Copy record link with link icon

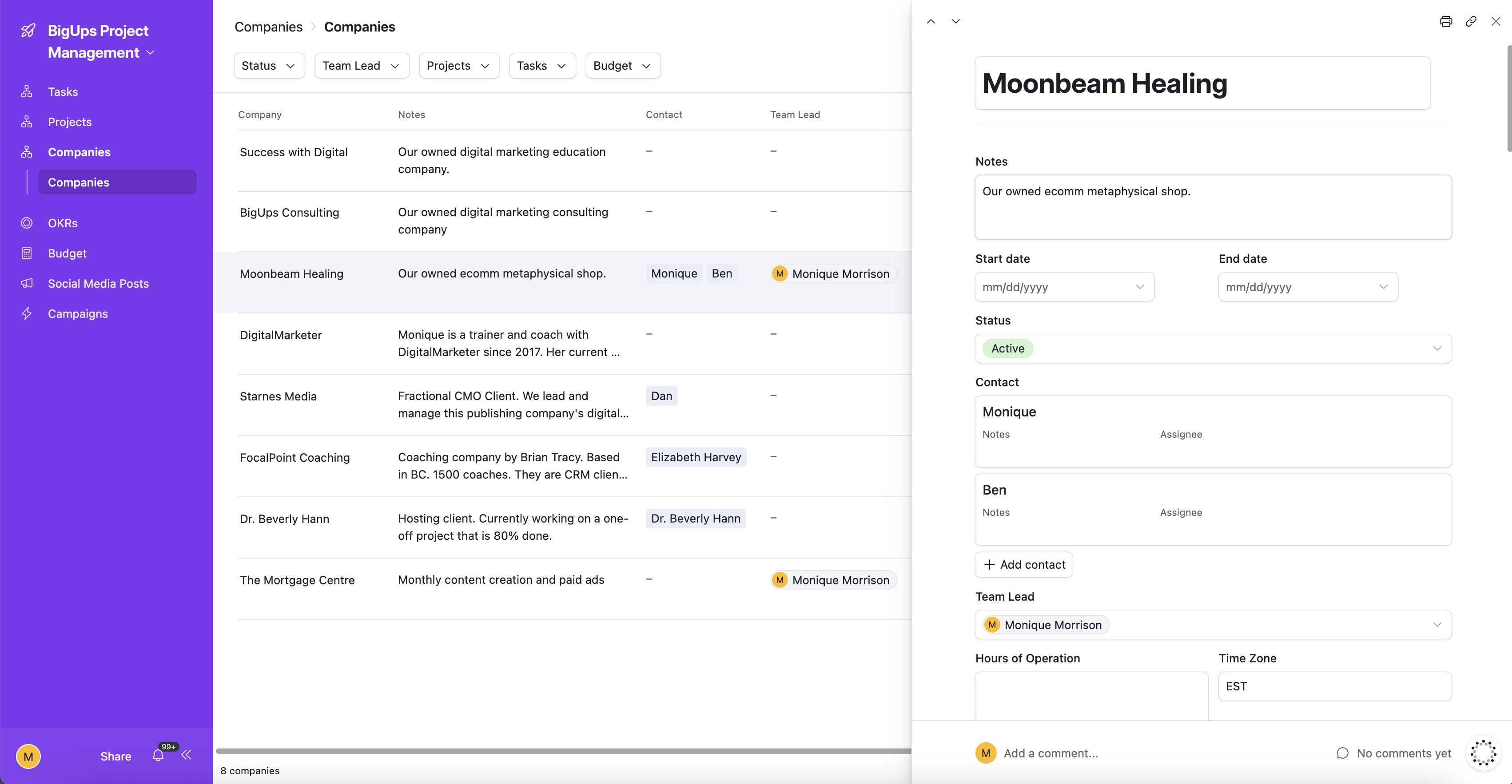1470,21
